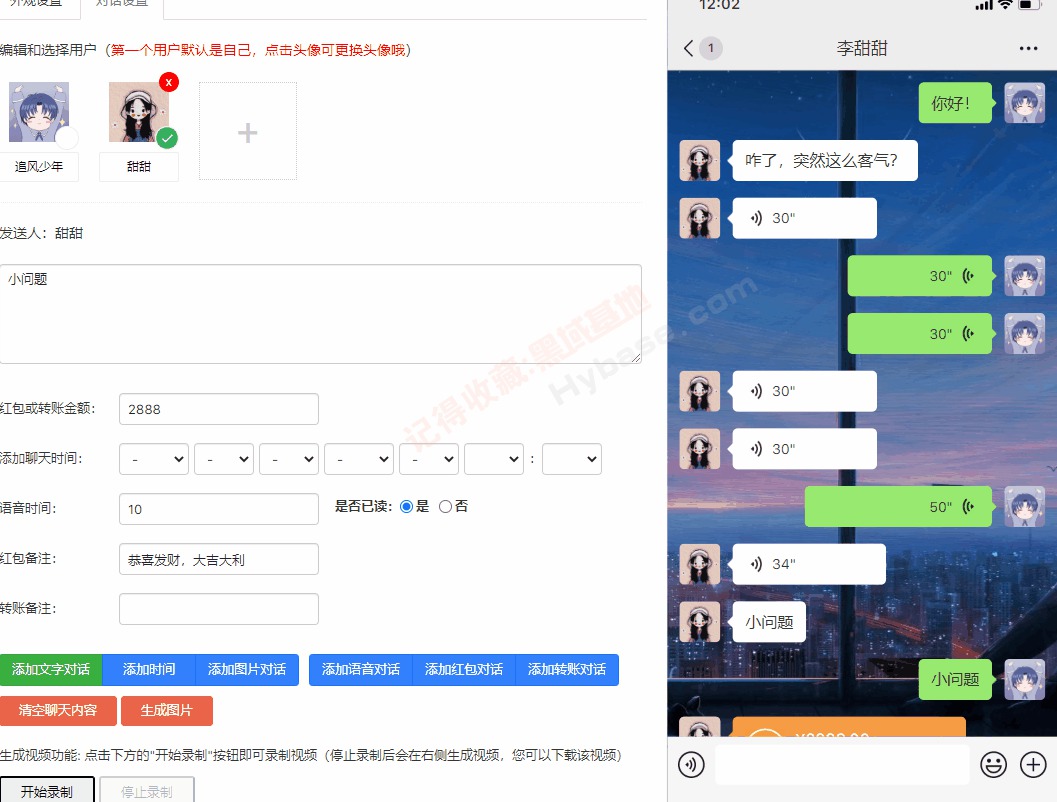Open the hour dropdown before the colon
1057x802 pixels.
click(494, 459)
